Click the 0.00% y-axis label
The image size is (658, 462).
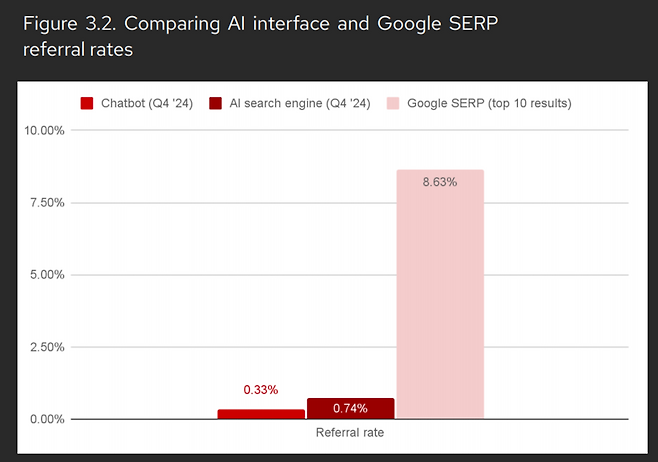tap(46, 419)
